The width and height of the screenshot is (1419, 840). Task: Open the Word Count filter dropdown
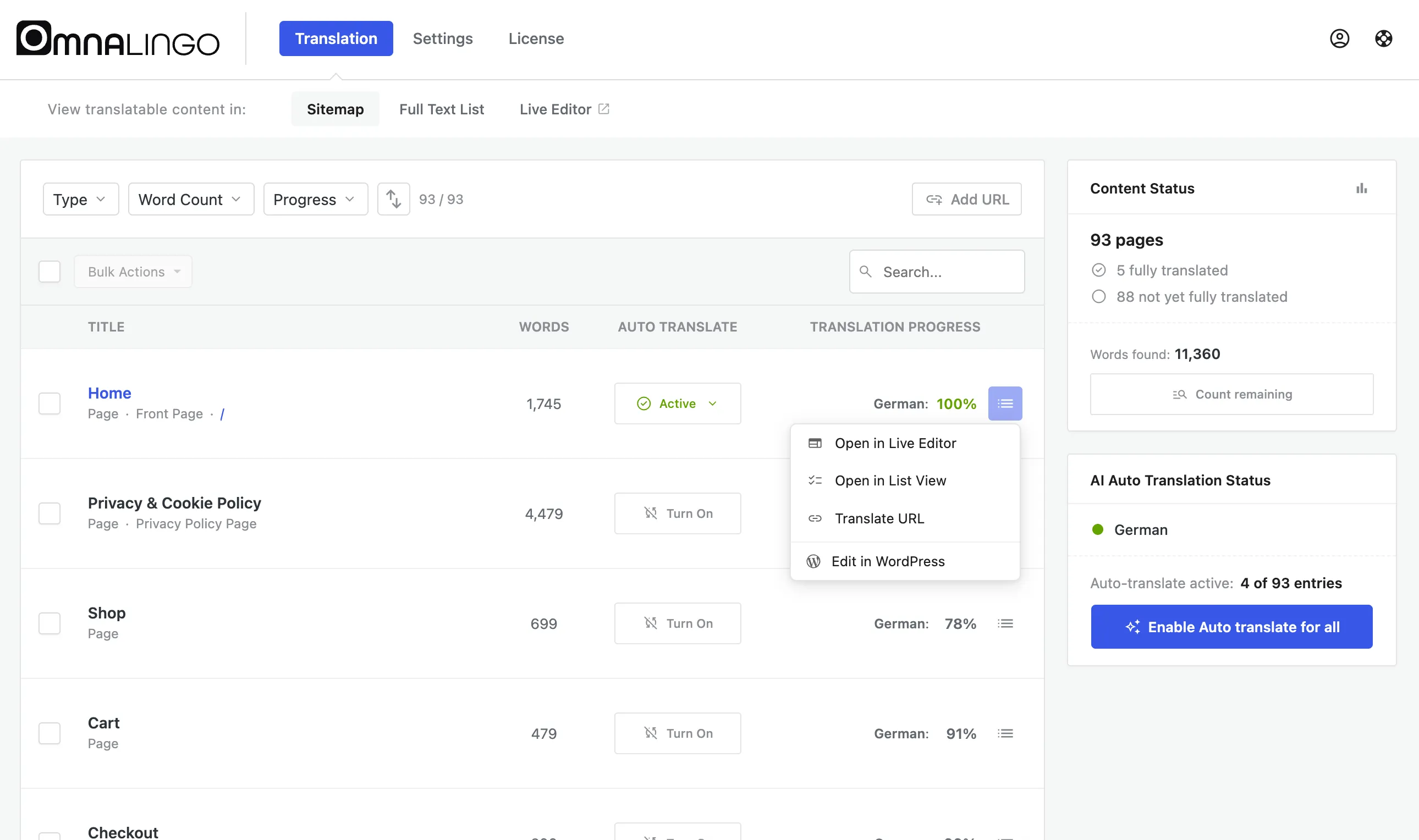pyautogui.click(x=191, y=199)
